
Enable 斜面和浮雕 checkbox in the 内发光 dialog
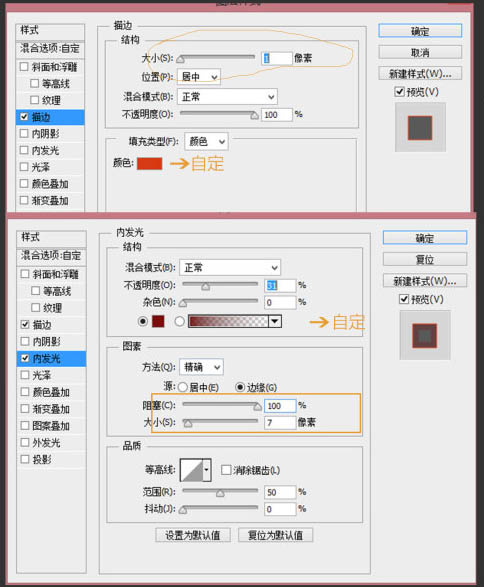[x=25, y=274]
